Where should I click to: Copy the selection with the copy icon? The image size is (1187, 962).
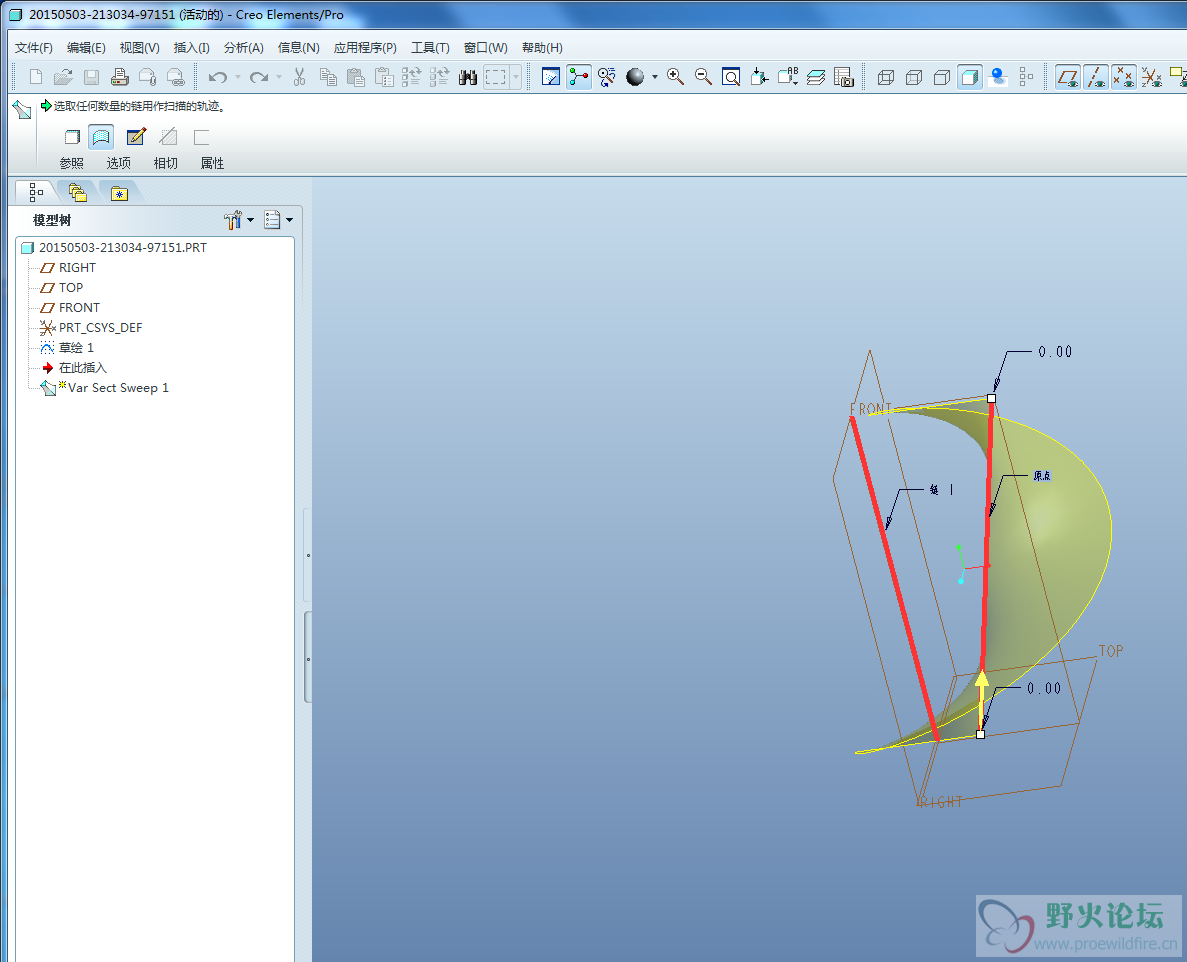[x=328, y=76]
